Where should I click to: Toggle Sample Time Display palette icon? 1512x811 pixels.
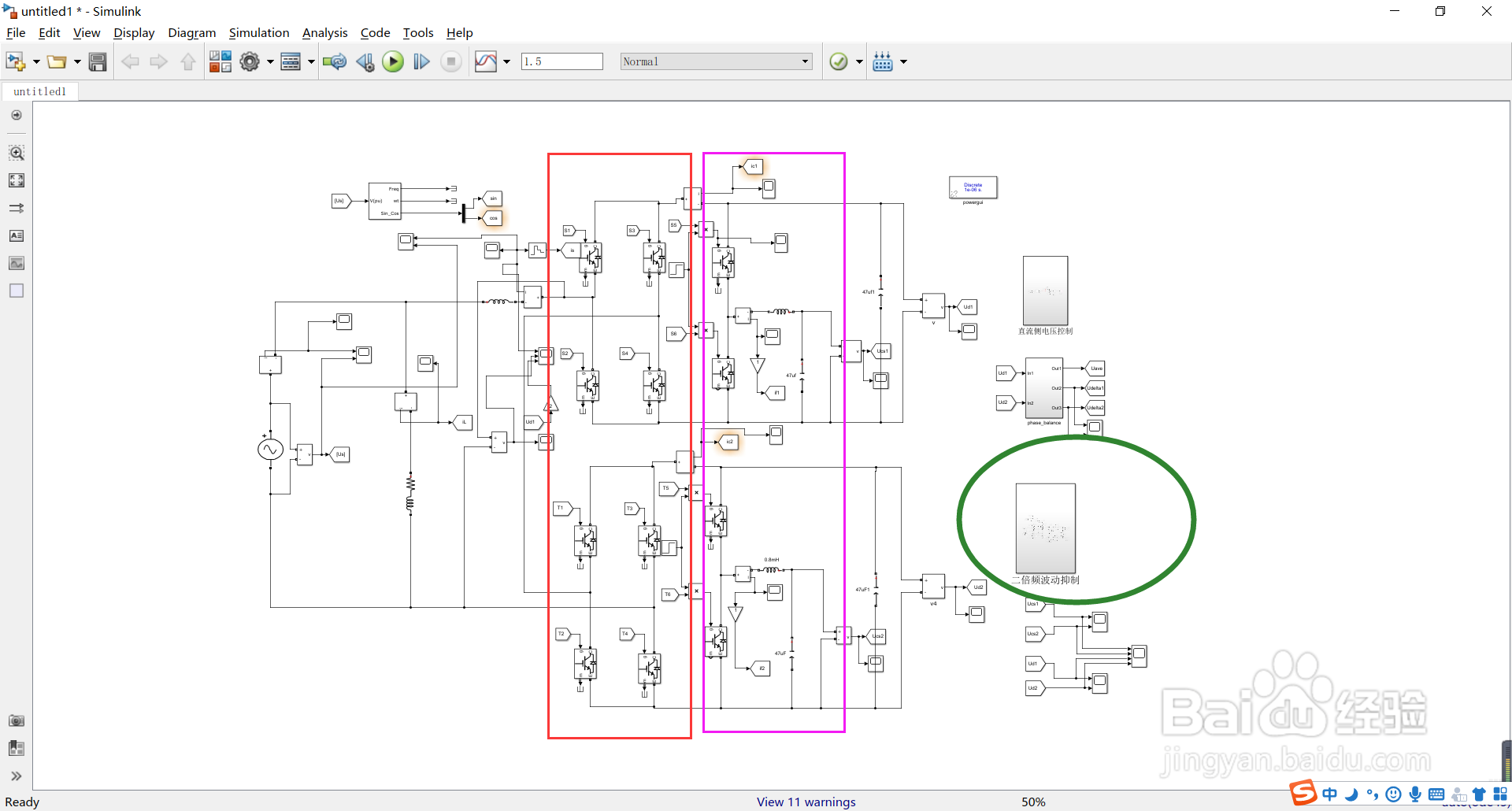point(17,208)
